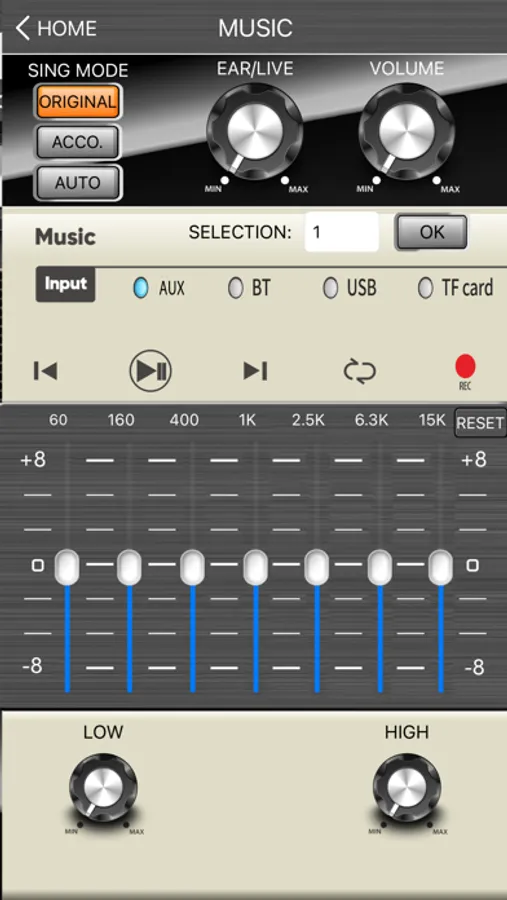
Task: Click the VOLUME knob
Action: 407,131
